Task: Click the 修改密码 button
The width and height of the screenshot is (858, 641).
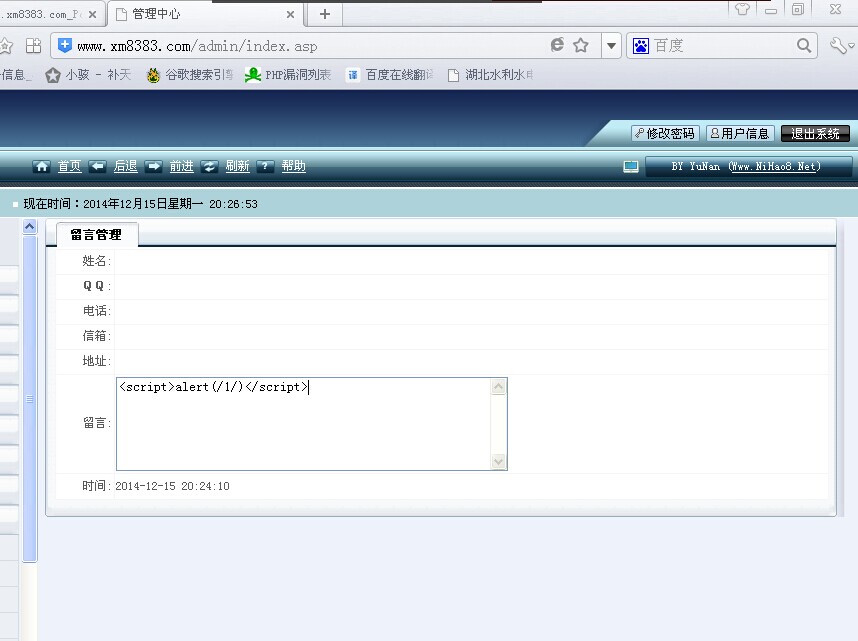Action: 665,134
